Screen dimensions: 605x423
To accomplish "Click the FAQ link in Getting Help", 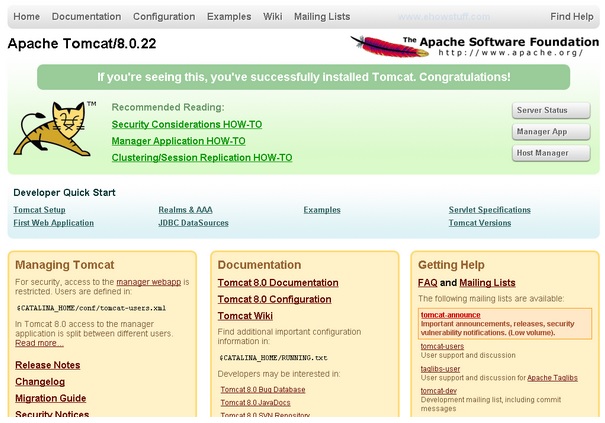I will pos(428,283).
